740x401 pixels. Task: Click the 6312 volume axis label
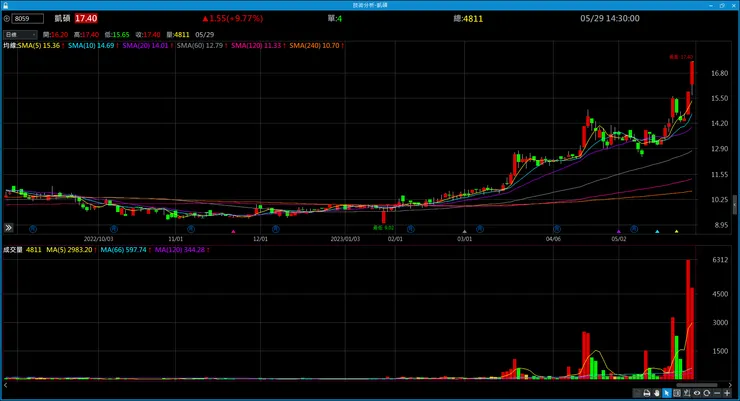click(720, 260)
